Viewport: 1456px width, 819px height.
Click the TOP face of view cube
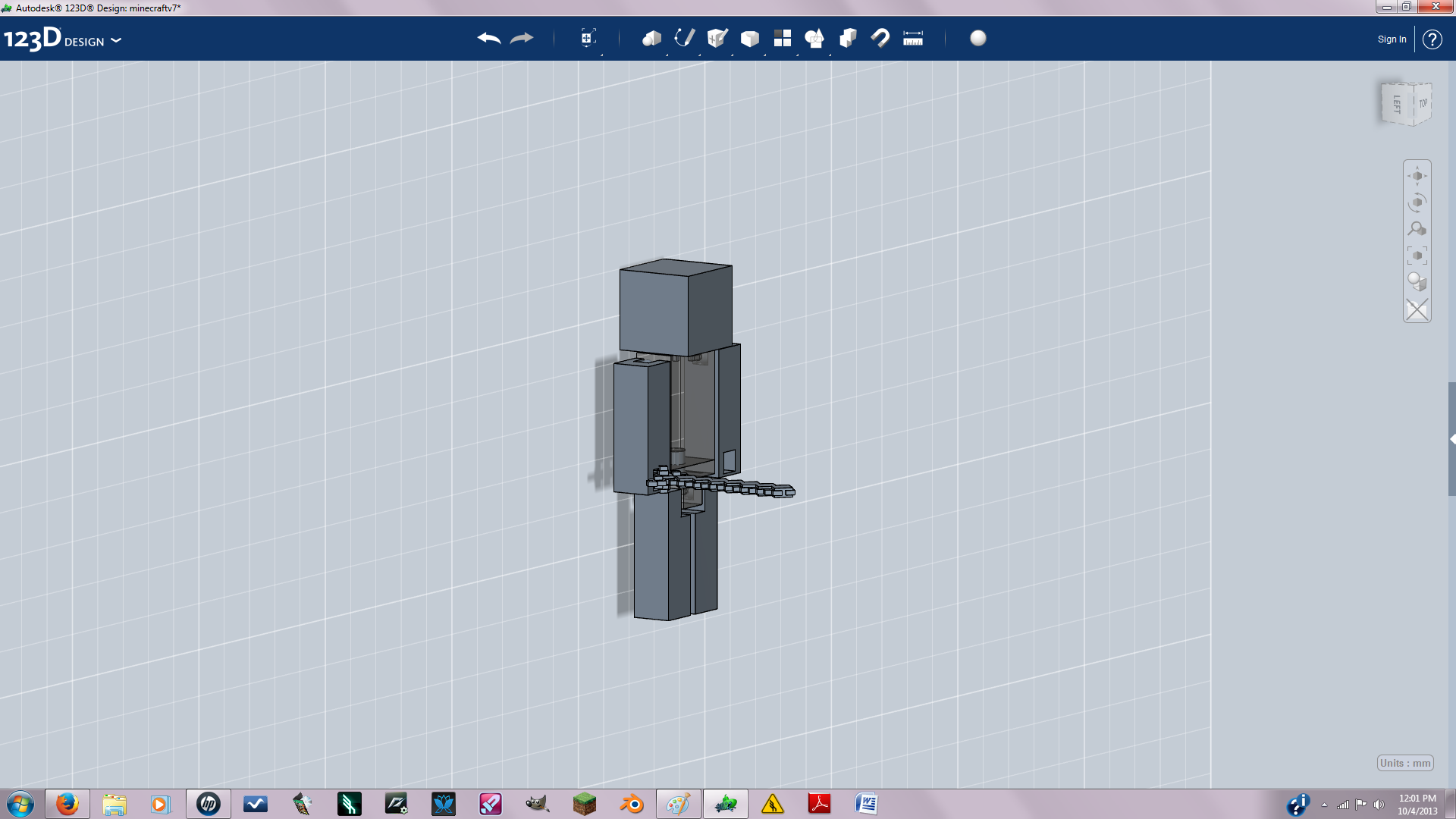pyautogui.click(x=1423, y=103)
